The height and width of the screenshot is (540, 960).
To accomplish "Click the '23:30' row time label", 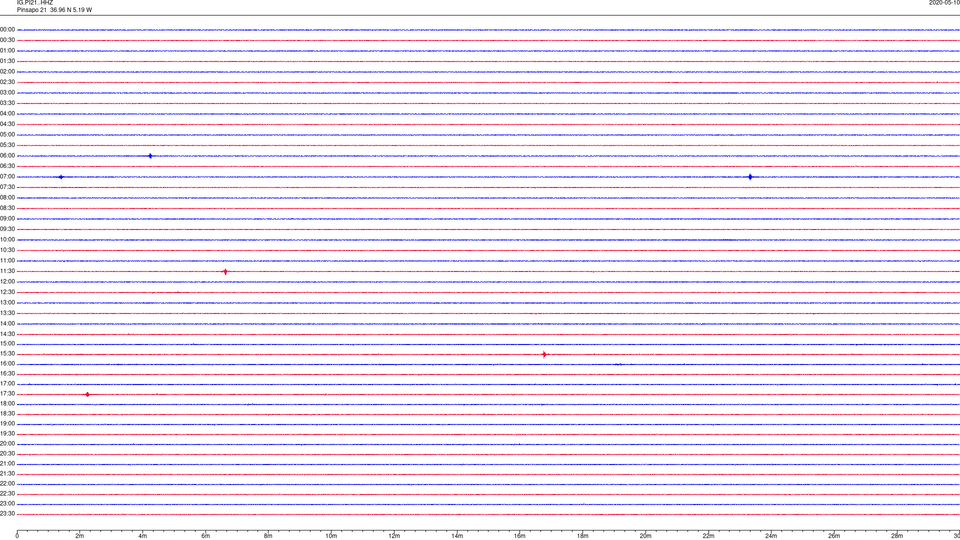I will (x=7, y=514).
